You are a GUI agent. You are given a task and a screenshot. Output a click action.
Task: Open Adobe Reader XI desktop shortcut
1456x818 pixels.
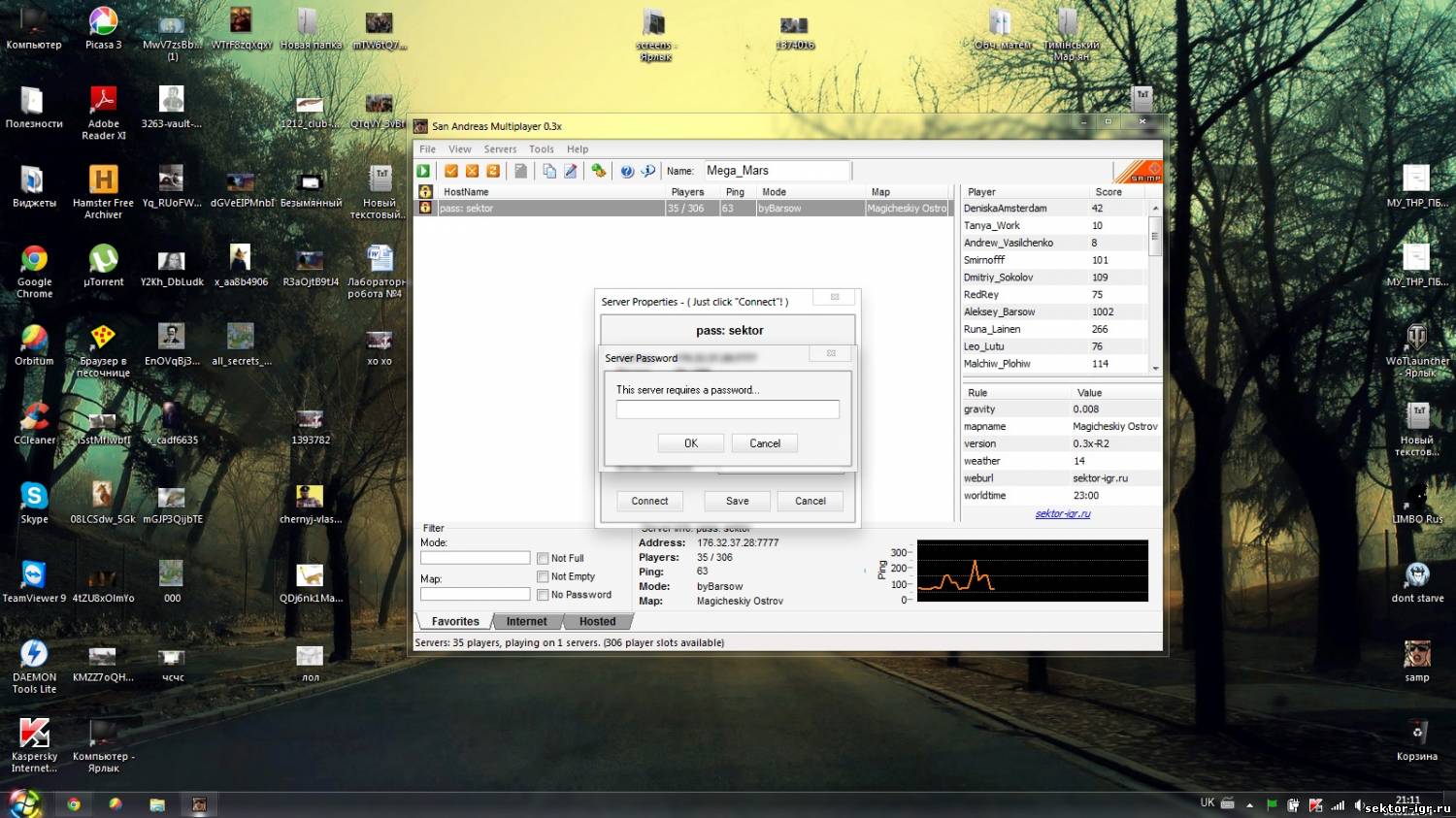coord(103,112)
